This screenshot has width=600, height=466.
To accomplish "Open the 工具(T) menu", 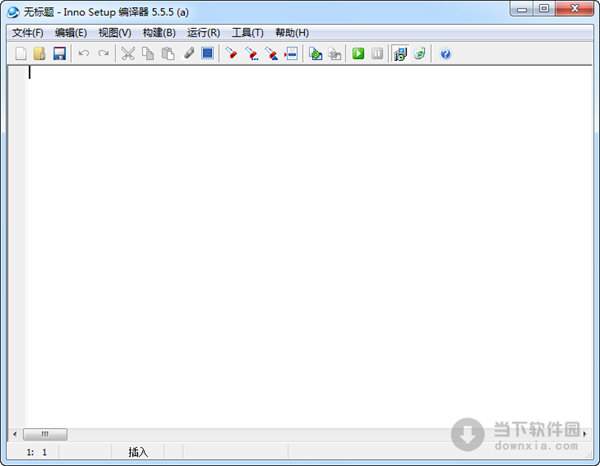I will tap(248, 33).
